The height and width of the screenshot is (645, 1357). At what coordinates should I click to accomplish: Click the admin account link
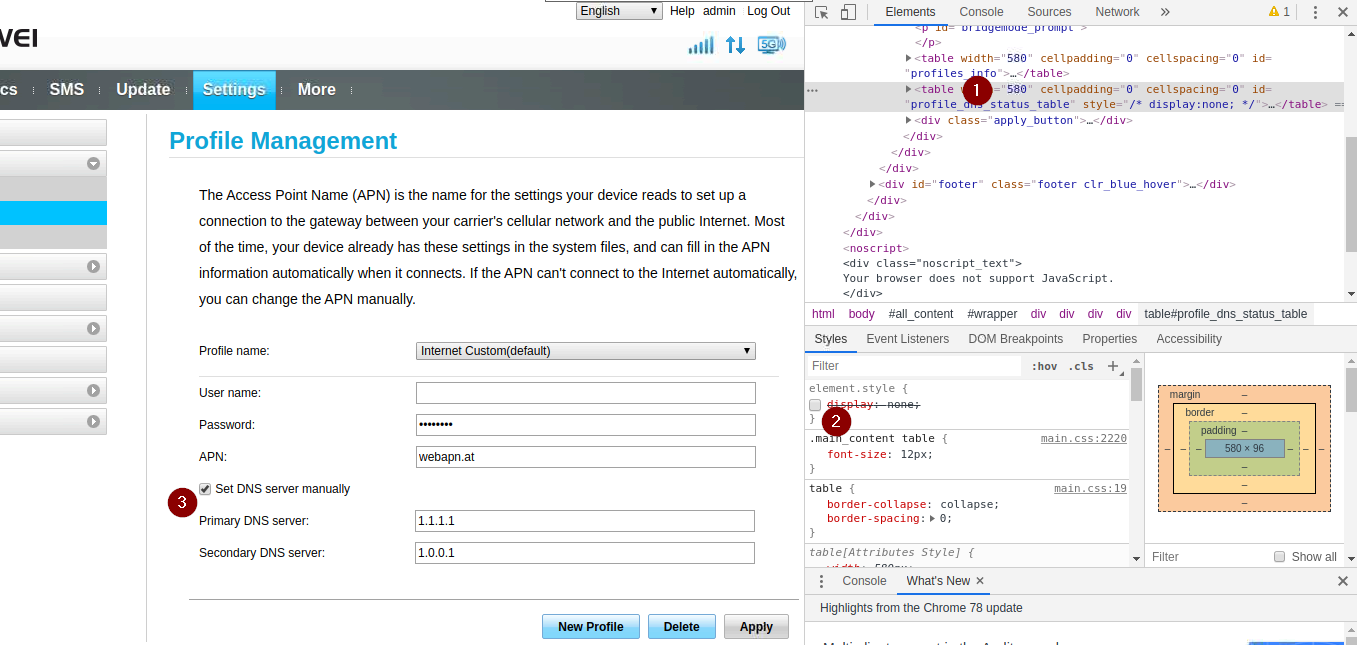click(719, 11)
